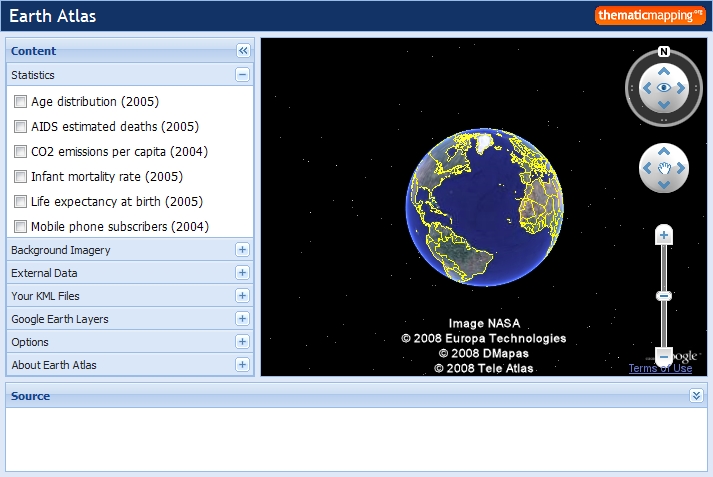Select the Google Earth Layers header
The height and width of the screenshot is (477, 713).
click(130, 319)
